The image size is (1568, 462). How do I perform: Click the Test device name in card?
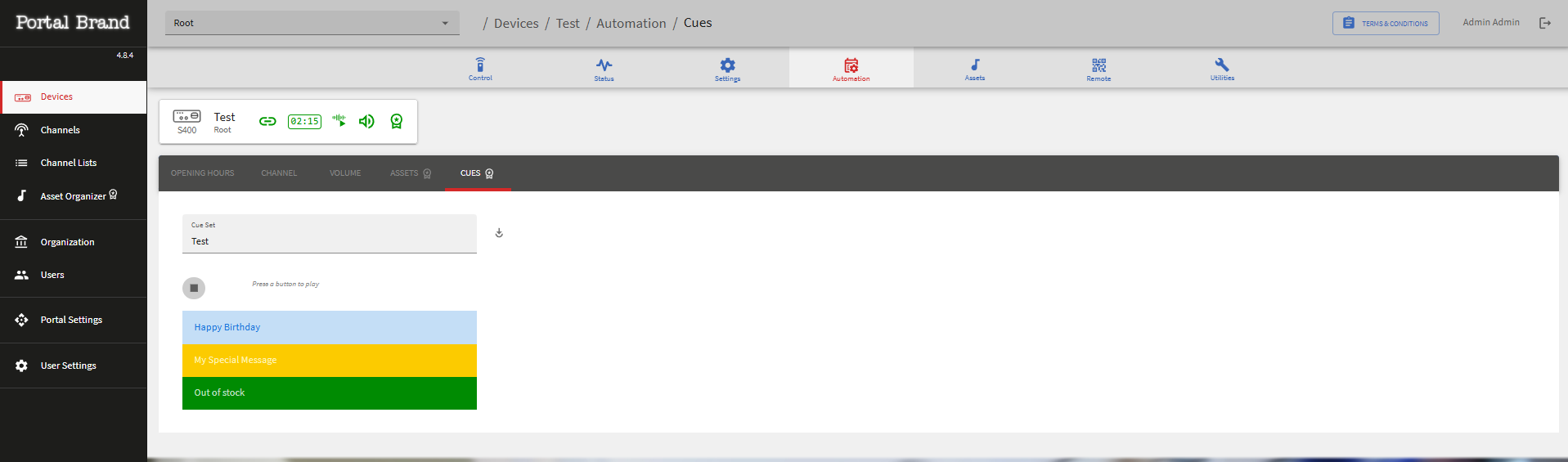(224, 117)
